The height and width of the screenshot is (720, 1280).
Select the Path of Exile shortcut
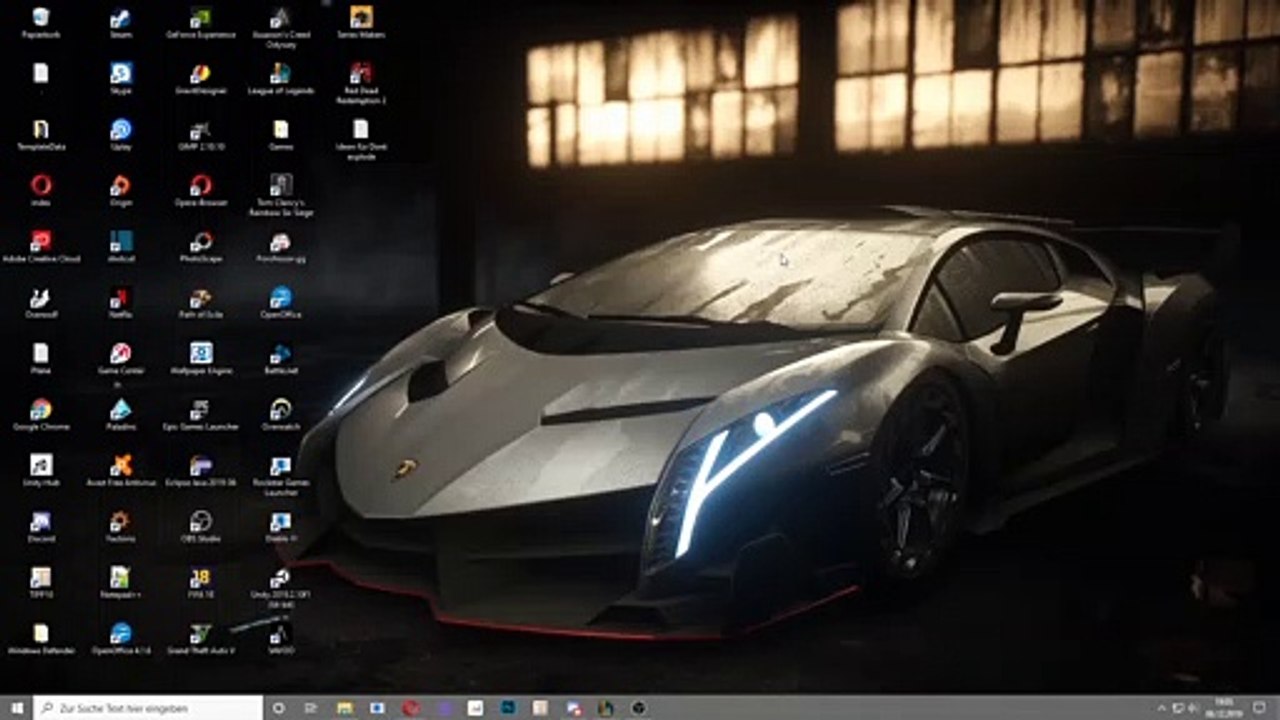tap(200, 302)
